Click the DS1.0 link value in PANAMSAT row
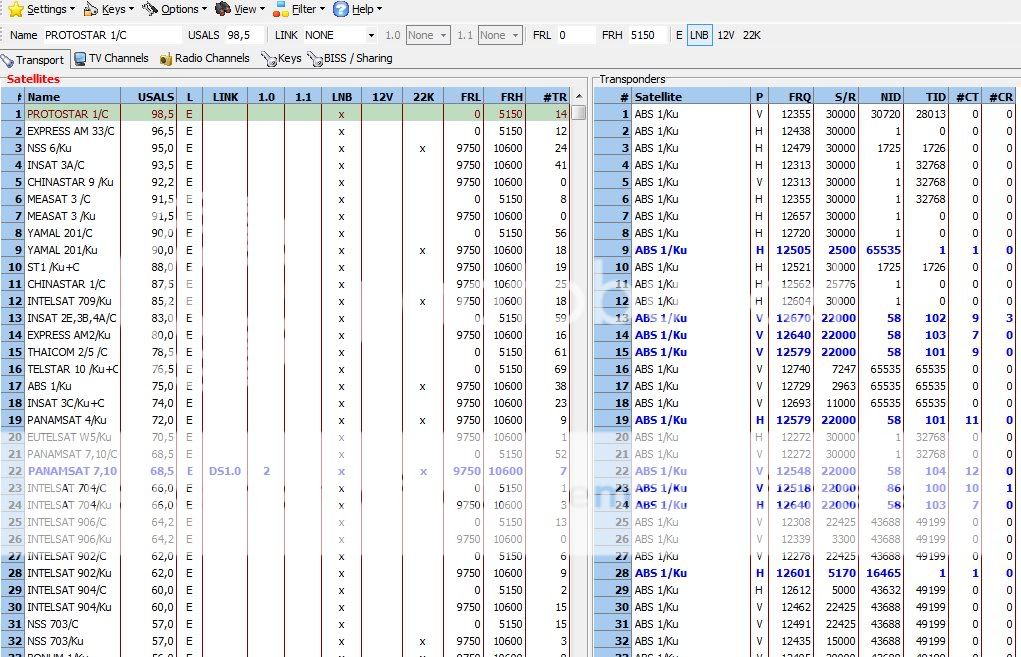The width and height of the screenshot is (1021, 657). pyautogui.click(x=225, y=471)
